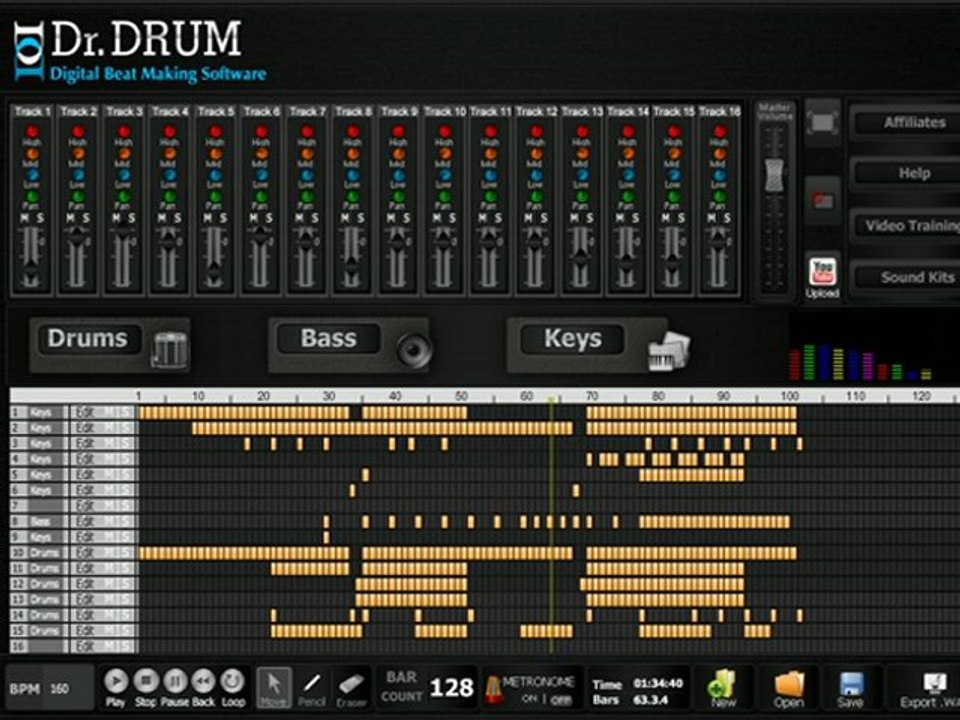Click the keyboard icon beside Keys
The width and height of the screenshot is (960, 720).
[669, 351]
